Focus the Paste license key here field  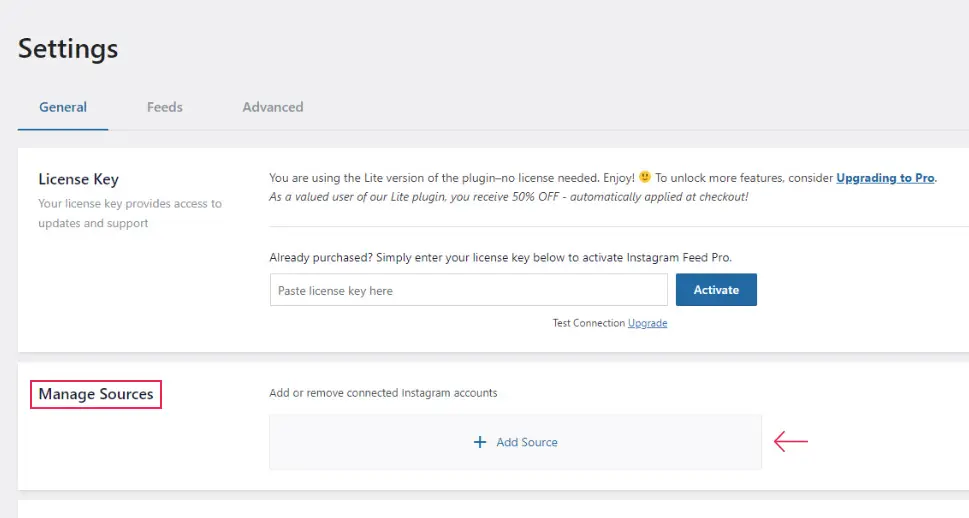(468, 290)
